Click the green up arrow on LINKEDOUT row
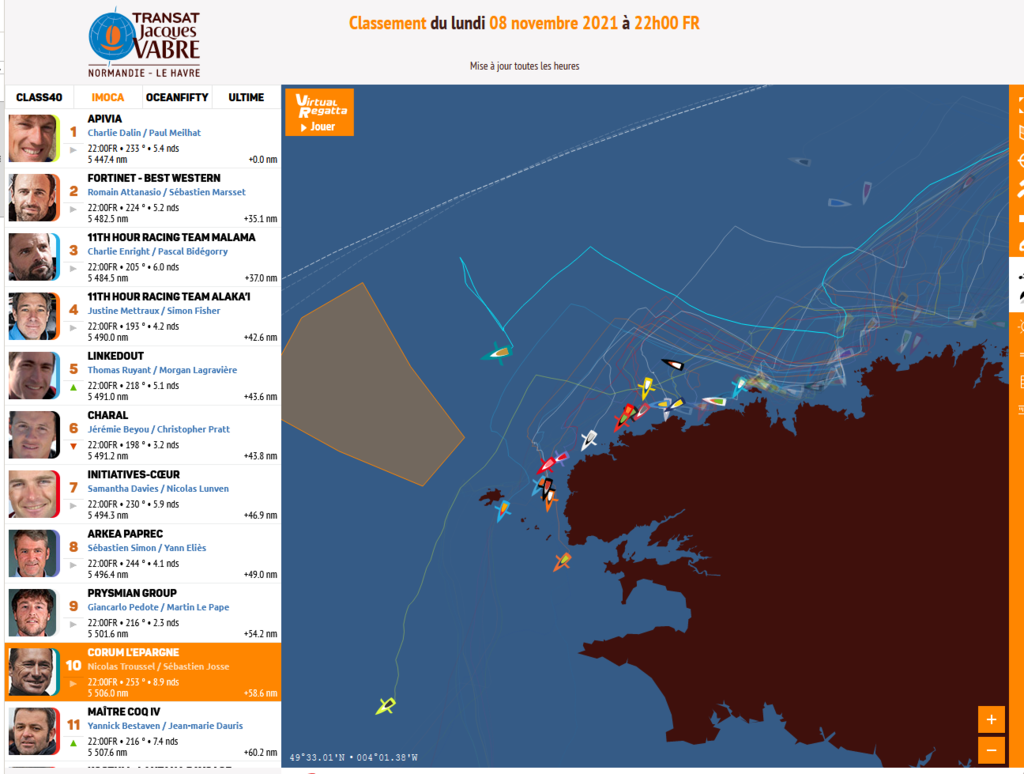Screen dimensions: 1024x774 click(73, 387)
